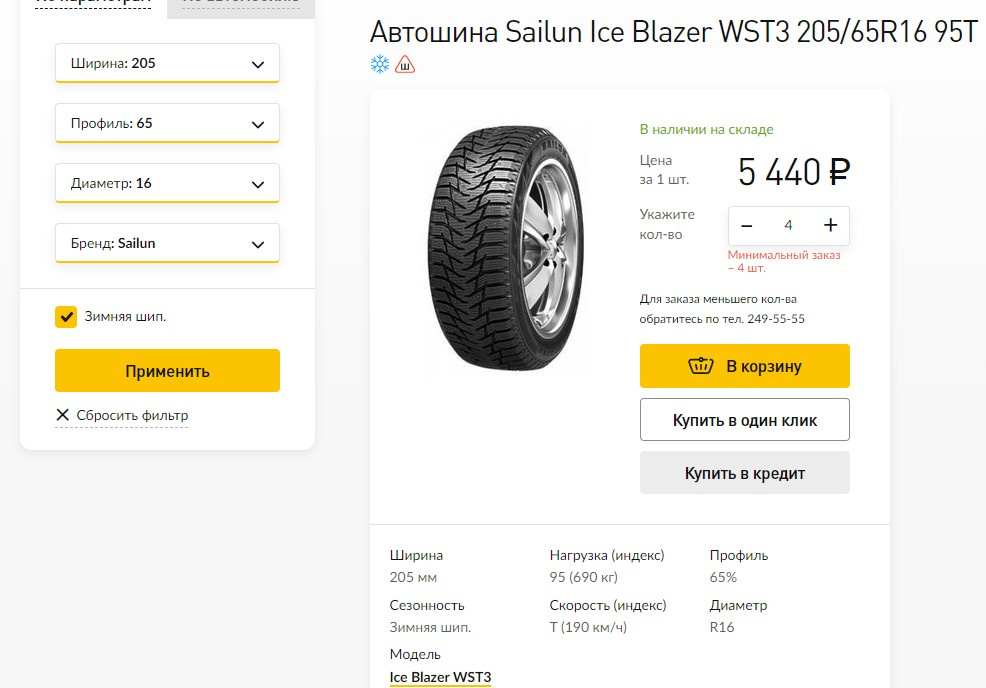The height and width of the screenshot is (688, 986).
Task: Decrease quantity with the minus icon
Action: 746,226
